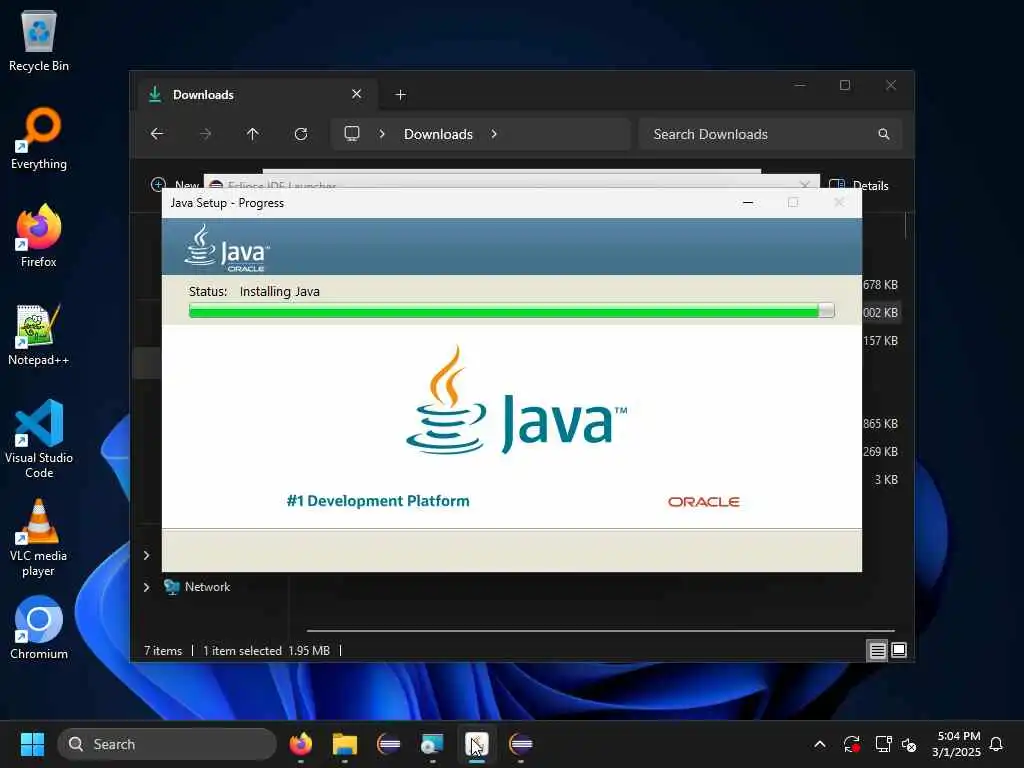Click the sync update tray icon
This screenshot has width=1024, height=768.
(x=852, y=744)
